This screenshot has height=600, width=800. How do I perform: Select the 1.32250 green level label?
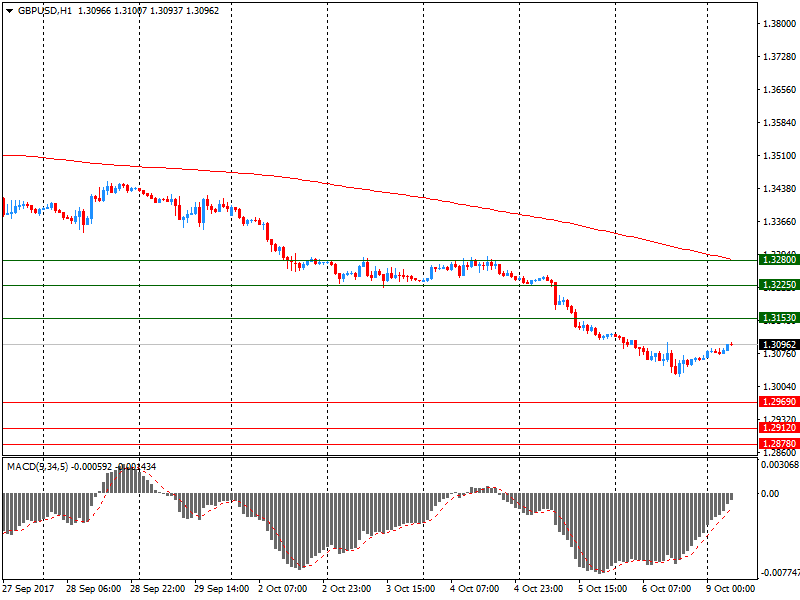(x=779, y=285)
